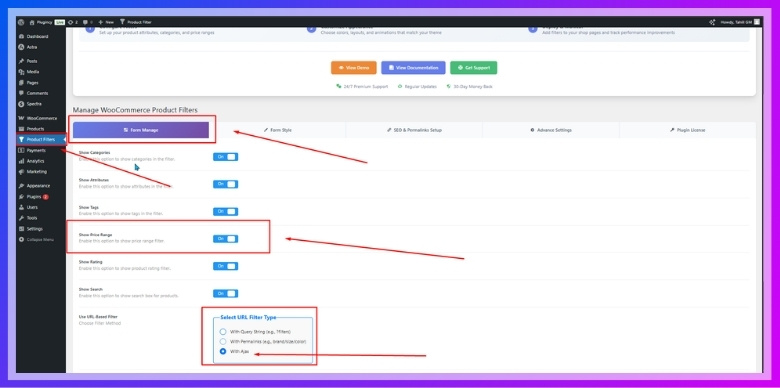Viewport: 780px width, 388px height.
Task: Collapse the admin sidebar menu
Action: (x=41, y=240)
